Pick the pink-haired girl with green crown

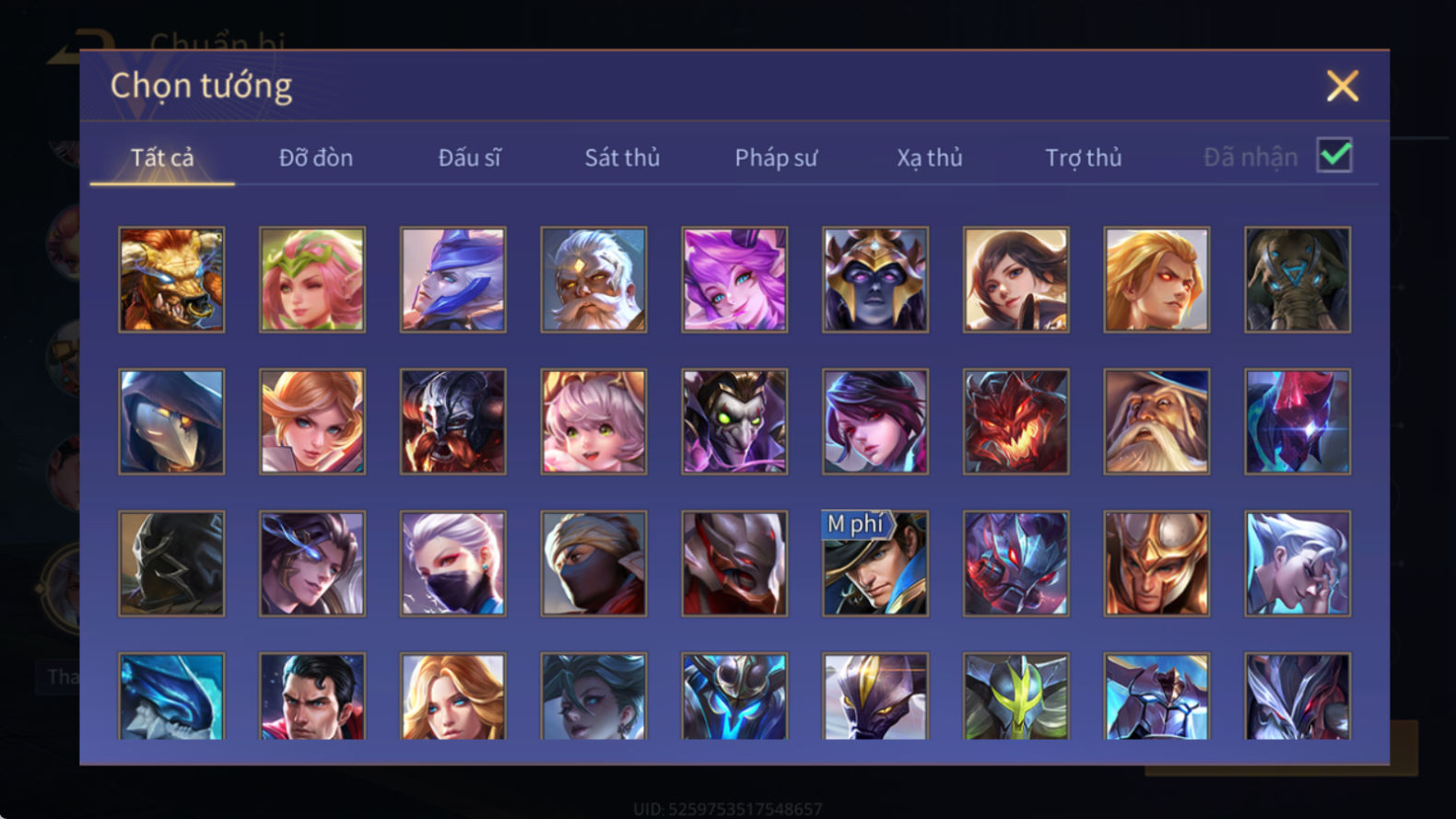pos(312,279)
